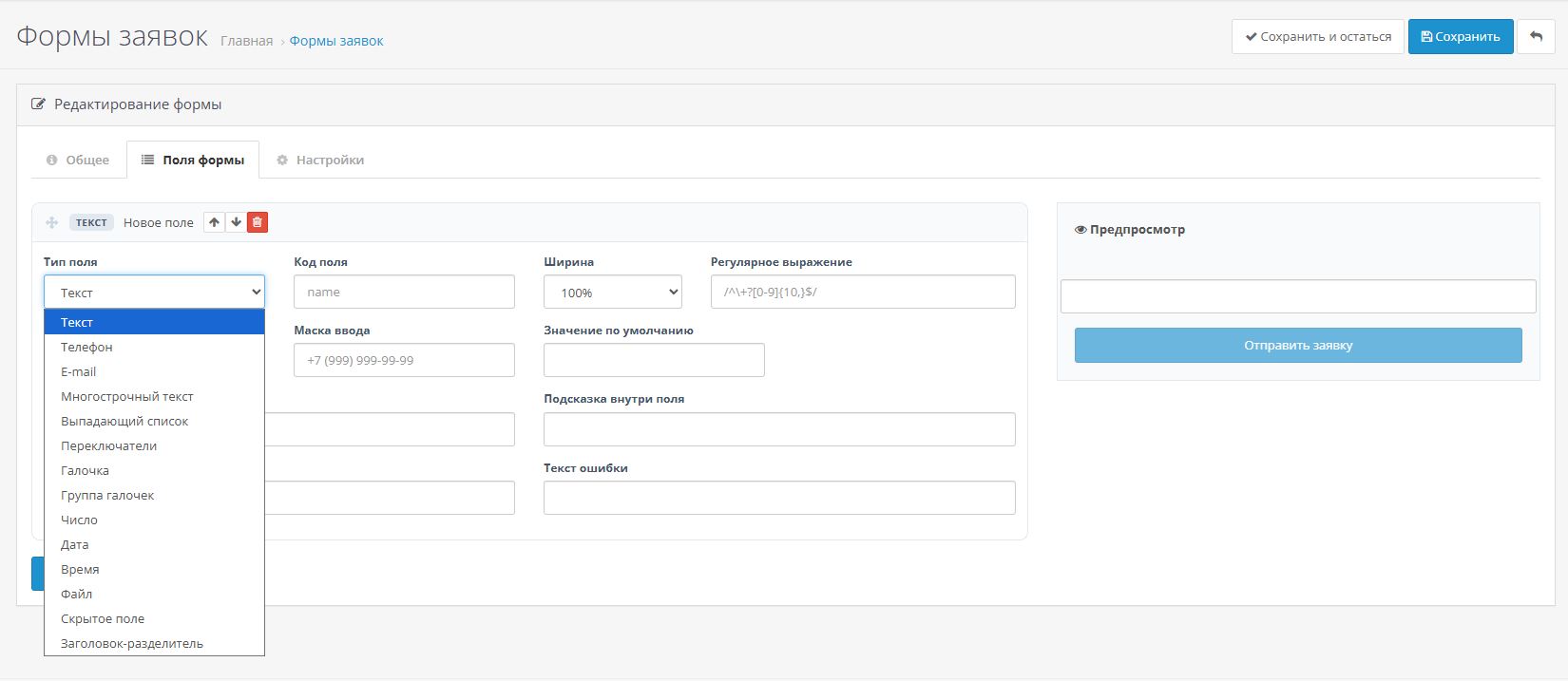Viewport: 1568px width, 681px height.
Task: Focus the Код поля input
Action: click(x=404, y=292)
